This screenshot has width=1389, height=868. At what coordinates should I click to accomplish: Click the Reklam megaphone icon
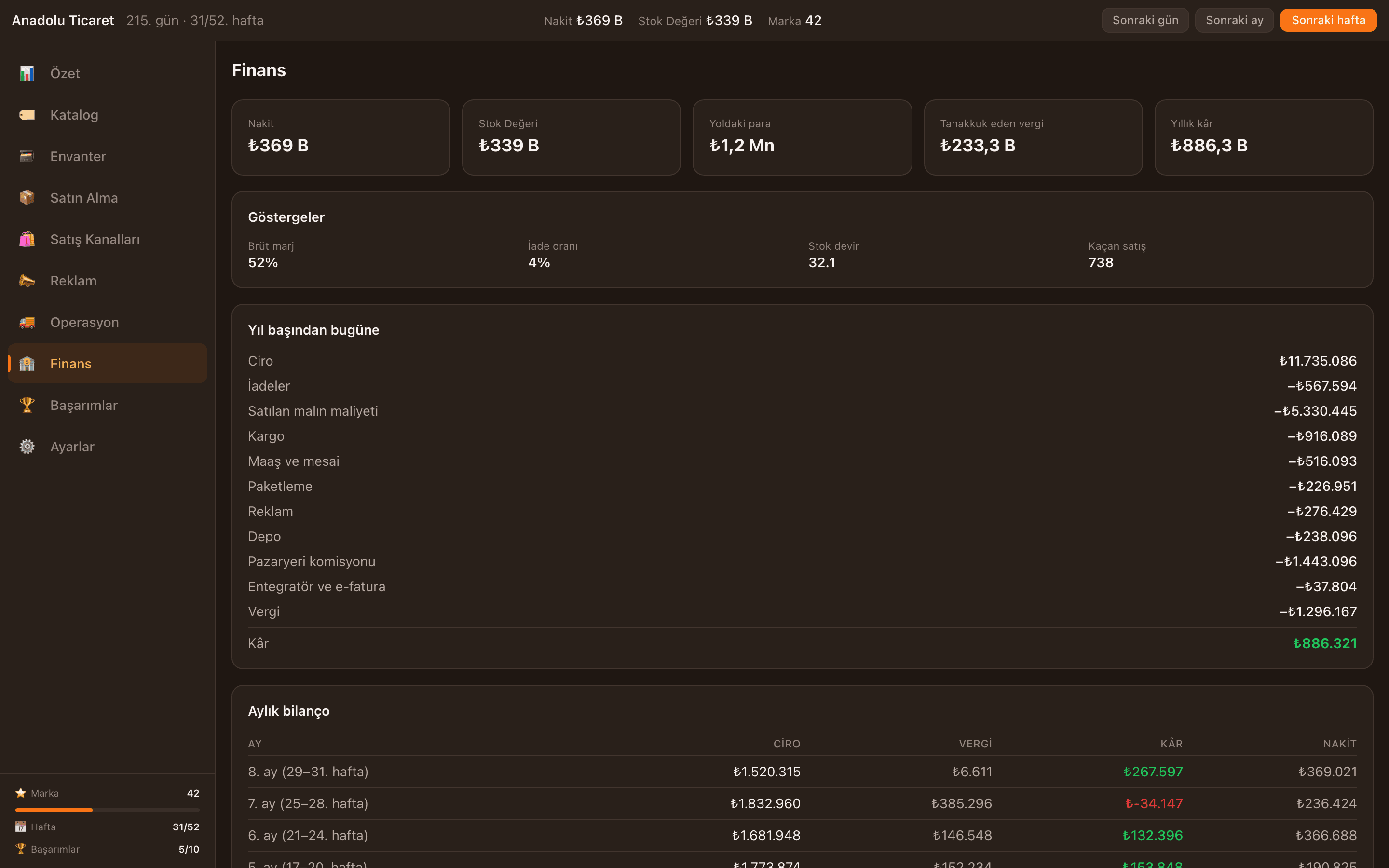[x=27, y=281]
